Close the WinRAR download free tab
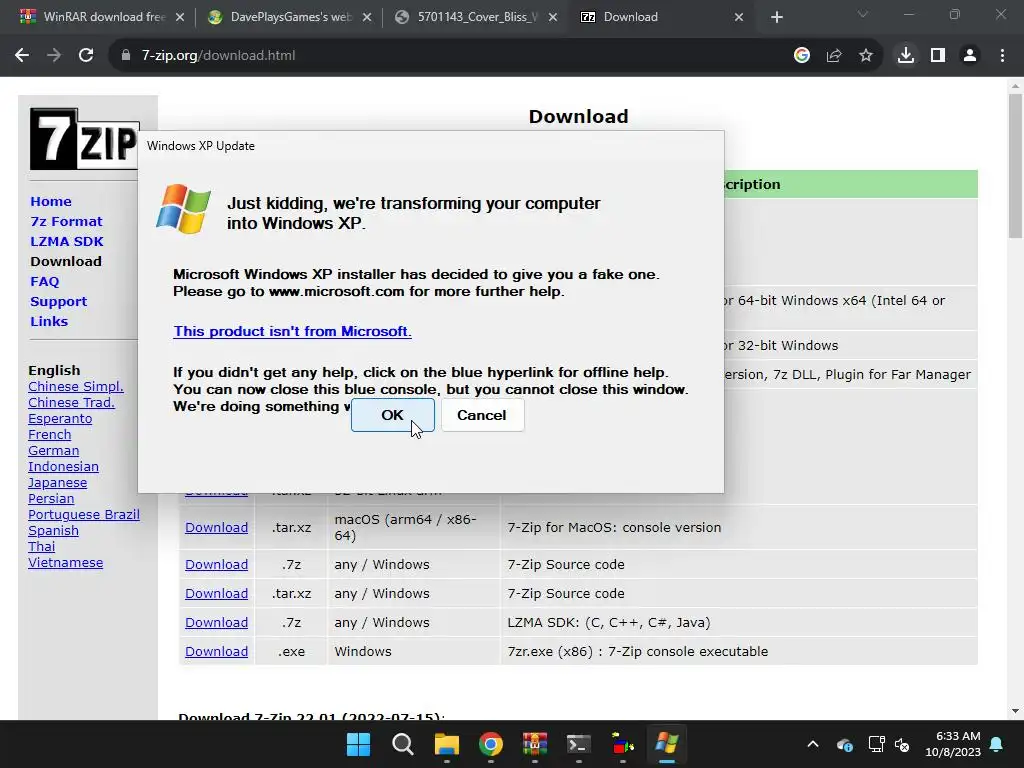1024x768 pixels. 180,18
